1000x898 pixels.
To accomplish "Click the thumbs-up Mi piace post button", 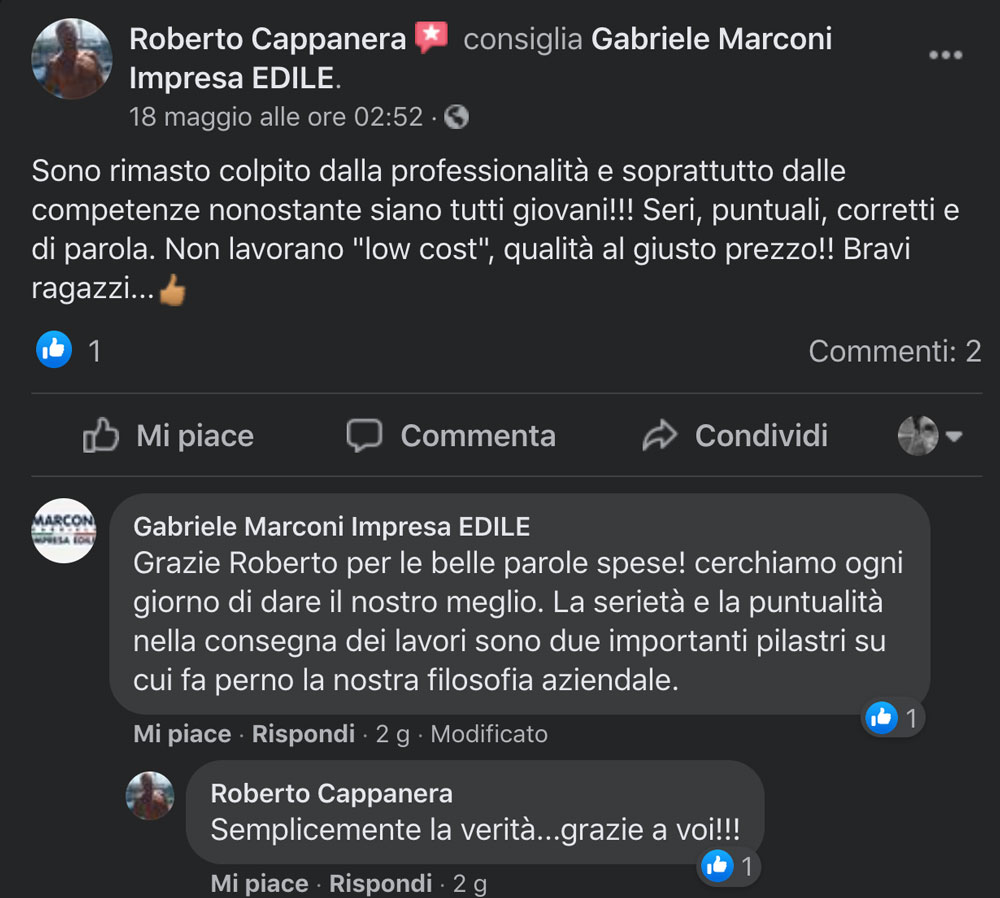I will pyautogui.click(x=168, y=436).
